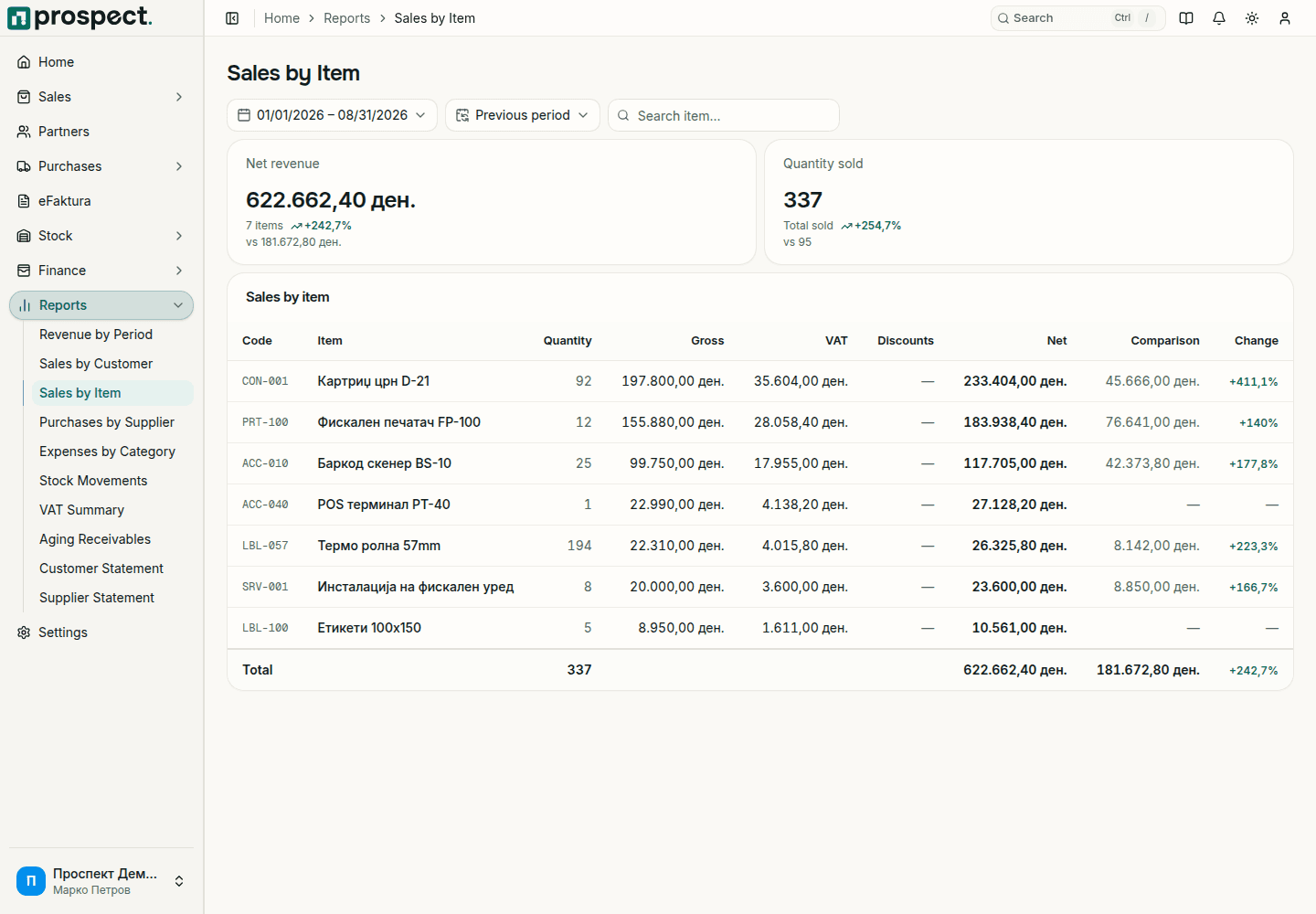Open the user profile icon

tap(1285, 18)
